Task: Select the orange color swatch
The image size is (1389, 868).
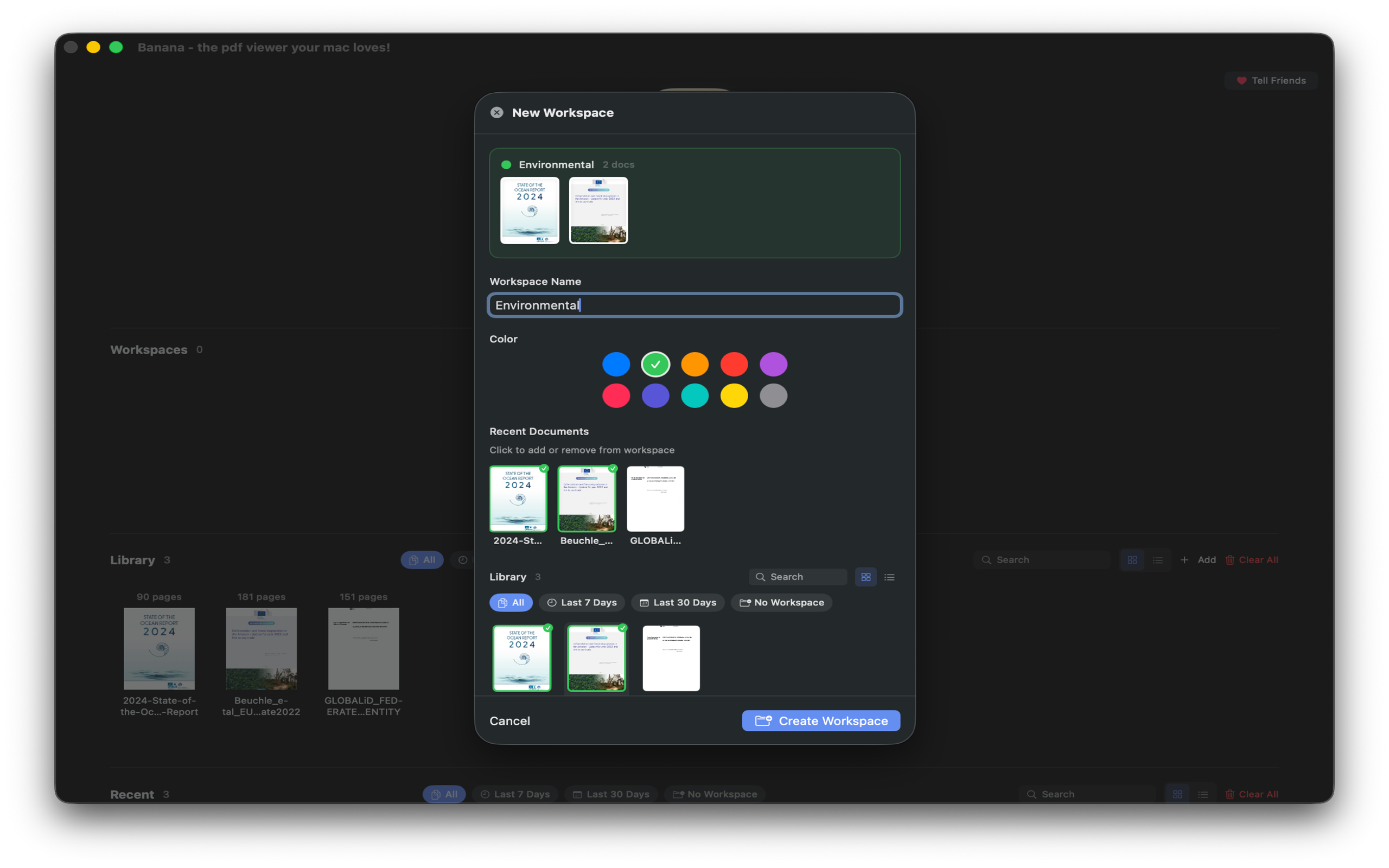Action: point(694,364)
